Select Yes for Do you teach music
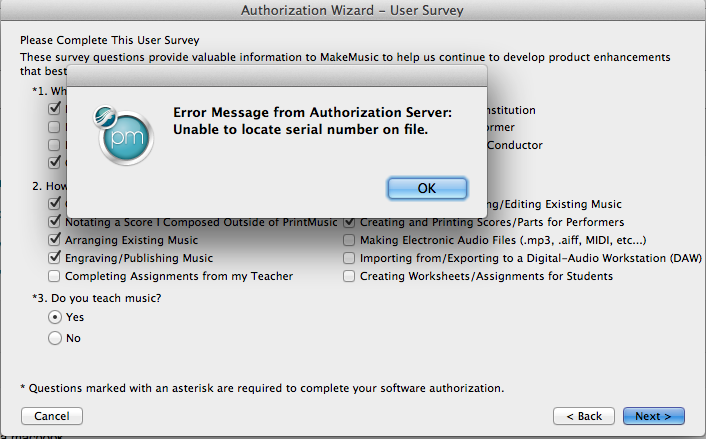Image resolution: width=706 pixels, height=439 pixels. click(55, 317)
